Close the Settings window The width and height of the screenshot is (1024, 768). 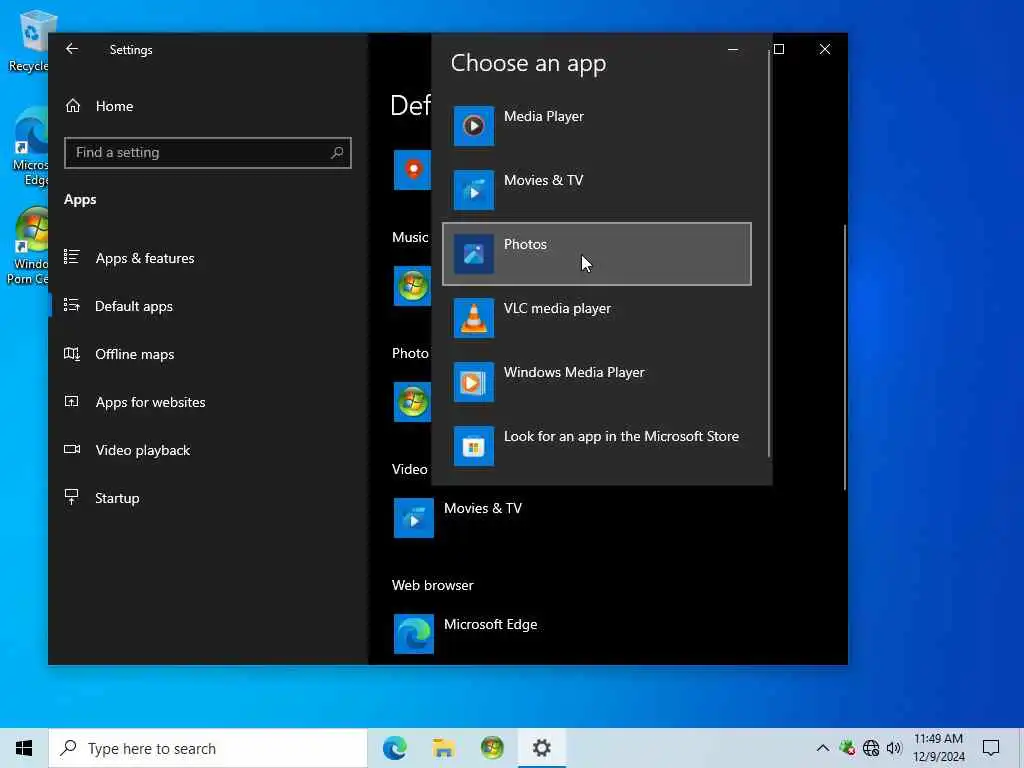coord(825,49)
